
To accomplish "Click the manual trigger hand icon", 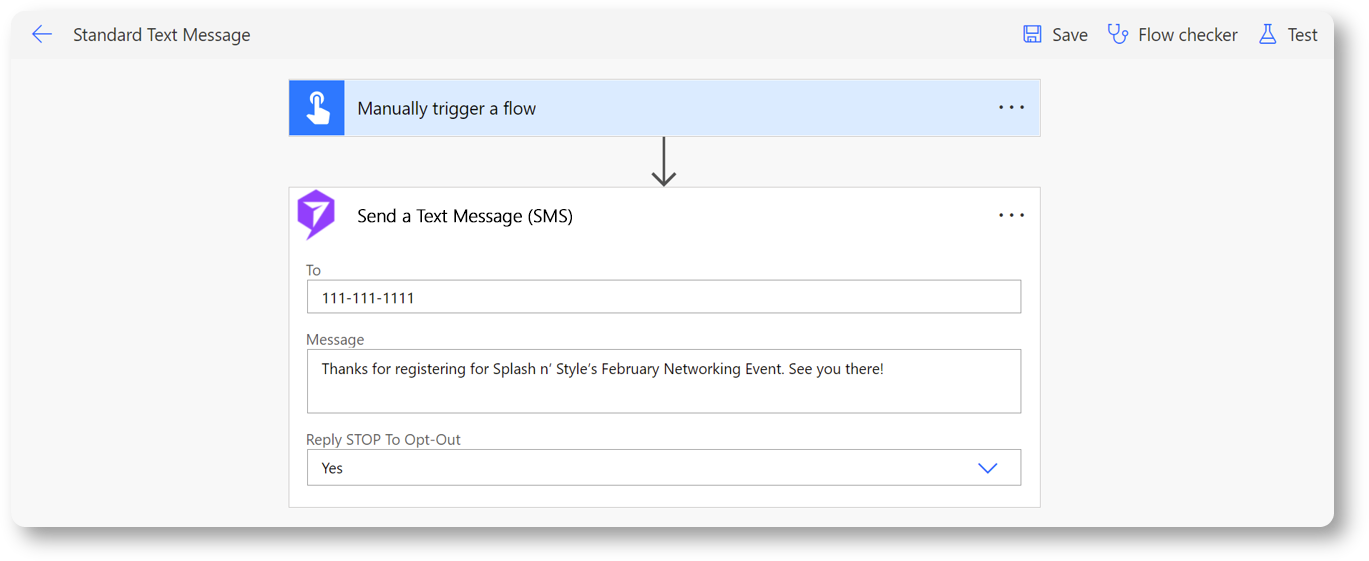I will click(317, 108).
